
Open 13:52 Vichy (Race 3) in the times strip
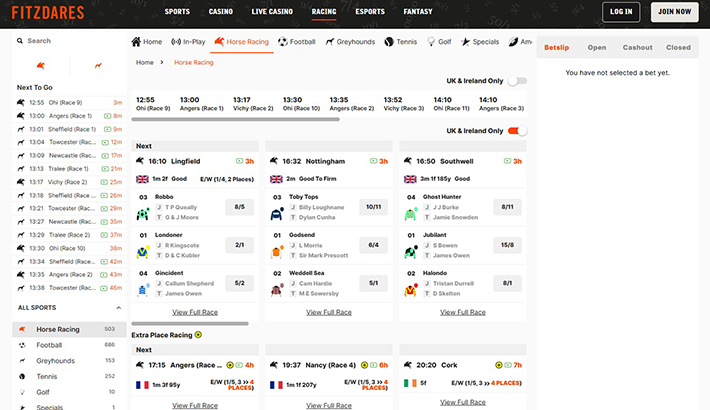[404, 104]
